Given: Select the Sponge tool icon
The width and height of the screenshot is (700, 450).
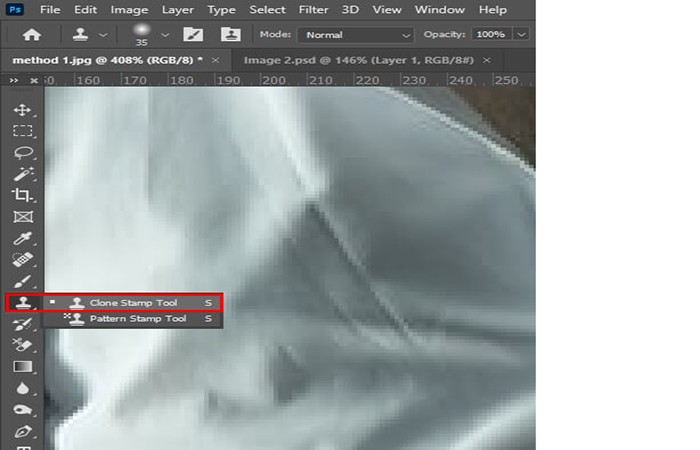Looking at the screenshot, I should click(x=22, y=409).
